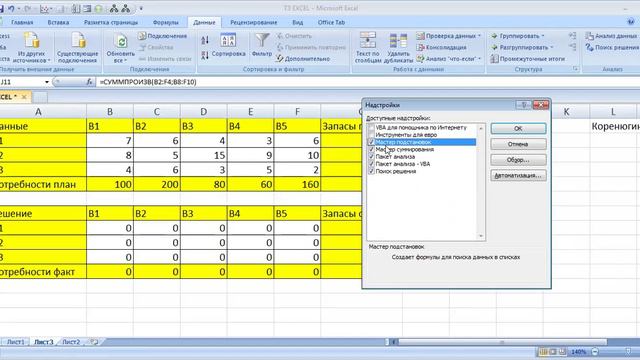
Task: Expand 'Проверка данных' dropdown
Action: (x=479, y=36)
